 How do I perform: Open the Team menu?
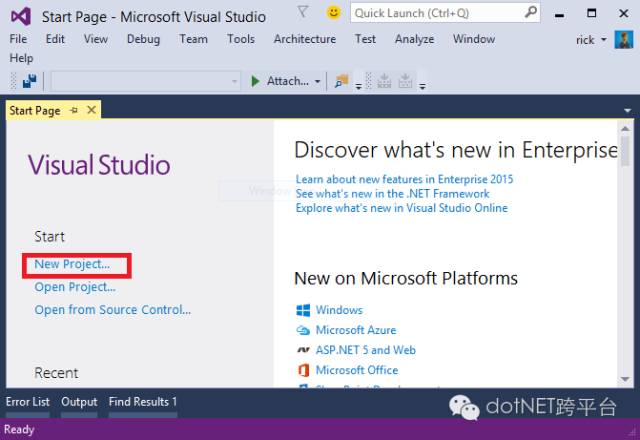click(x=193, y=39)
